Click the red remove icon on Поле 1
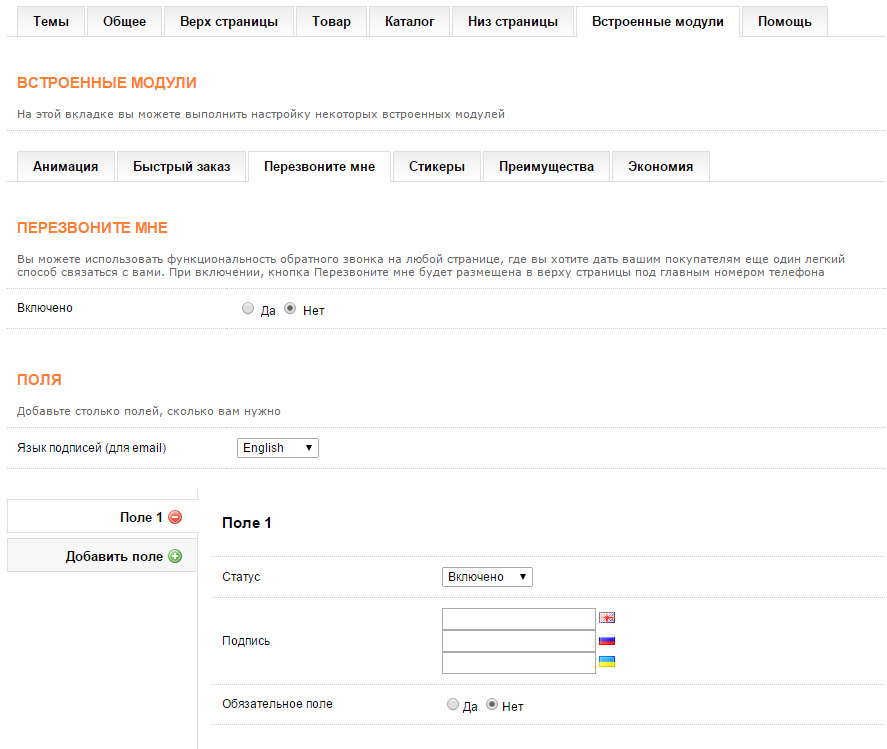This screenshot has width=887, height=749. pos(175,517)
